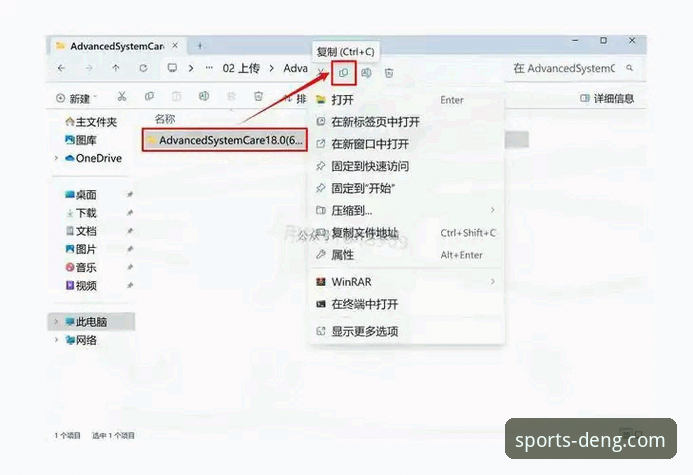This screenshot has height=475, width=693.
Task: Click the Paste icon in the command toolbar
Action: (176, 96)
